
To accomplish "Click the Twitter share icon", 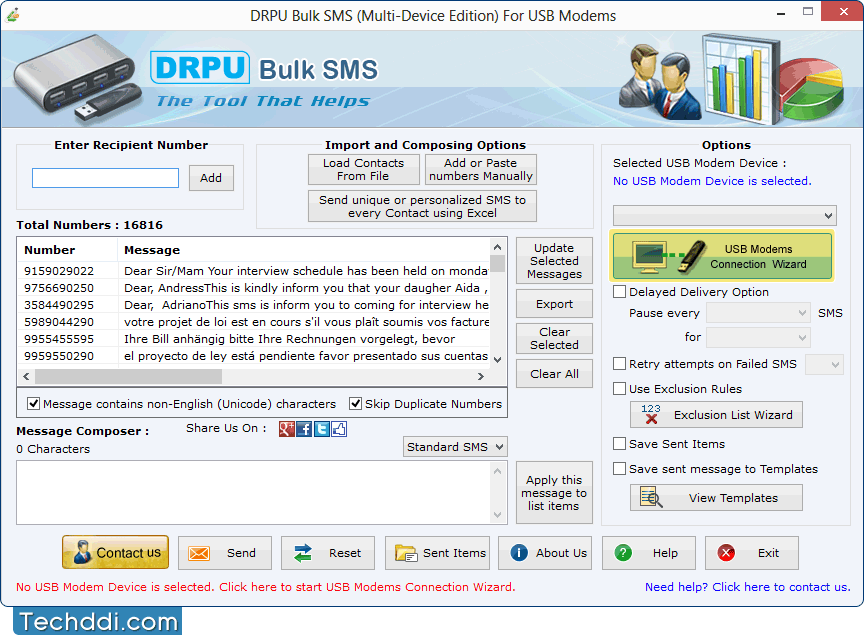I will pyautogui.click(x=322, y=429).
